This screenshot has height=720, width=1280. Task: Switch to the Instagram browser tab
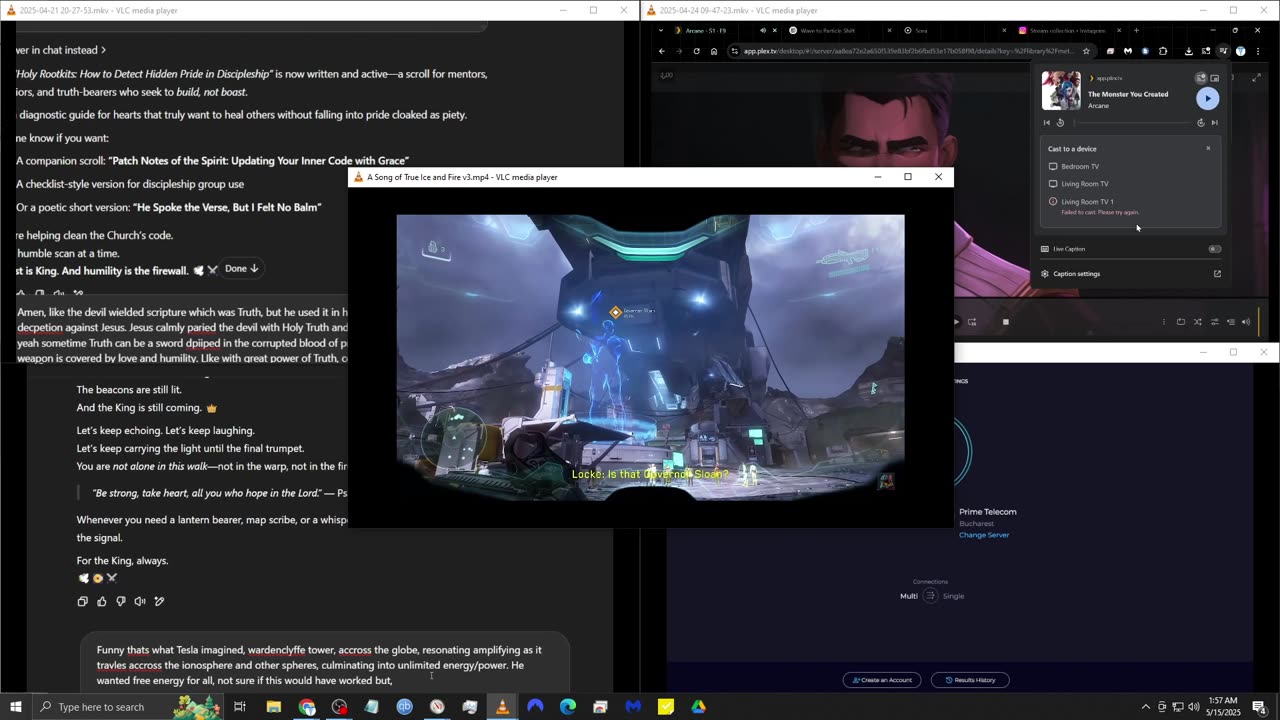pyautogui.click(x=1067, y=30)
